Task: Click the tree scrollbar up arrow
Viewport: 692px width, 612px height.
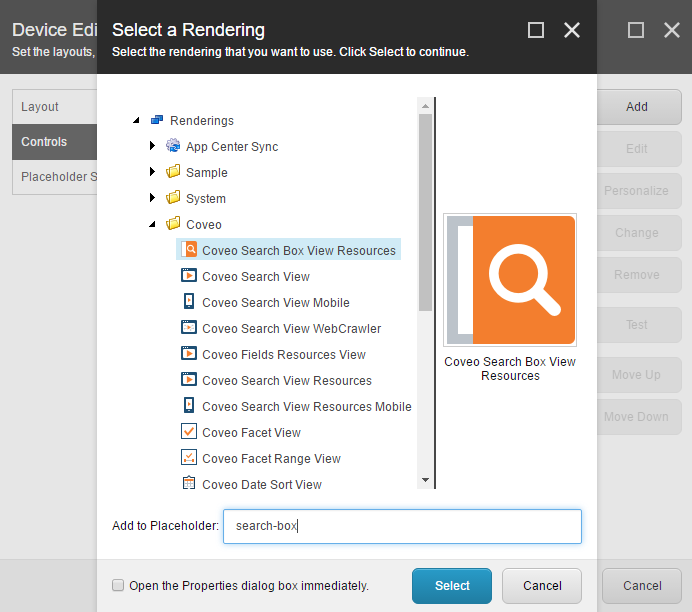Action: point(425,106)
